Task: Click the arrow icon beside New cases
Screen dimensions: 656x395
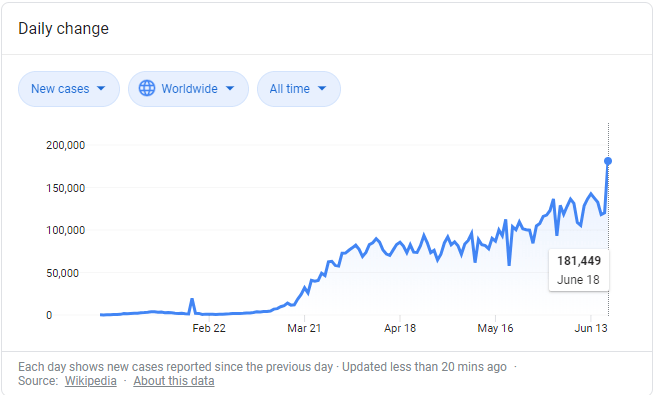Action: 101,89
